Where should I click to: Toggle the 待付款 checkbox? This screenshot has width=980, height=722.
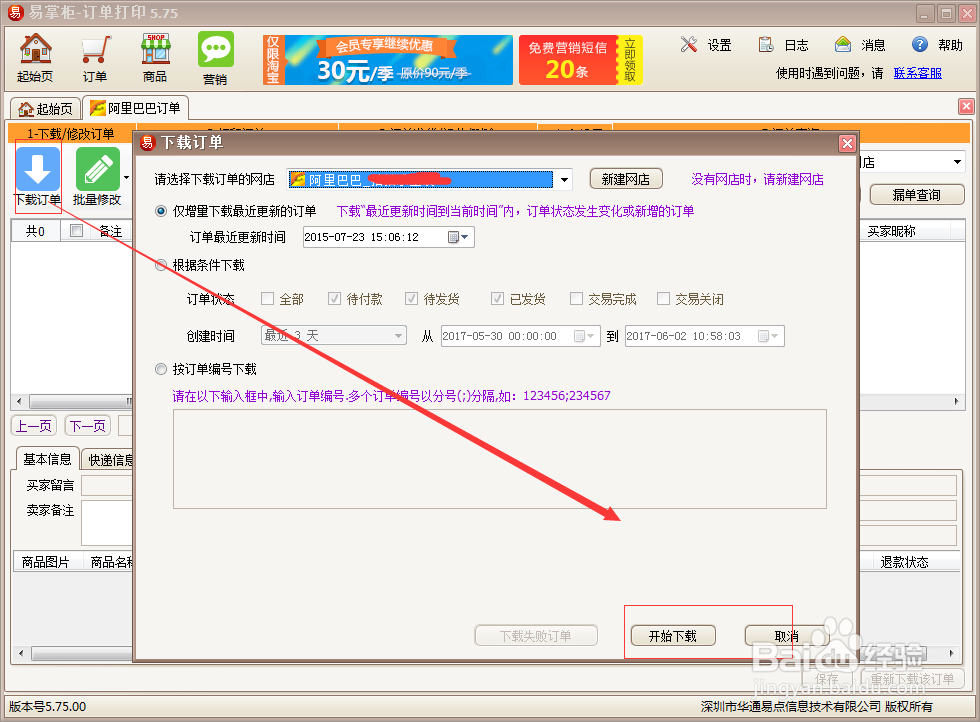click(x=334, y=299)
